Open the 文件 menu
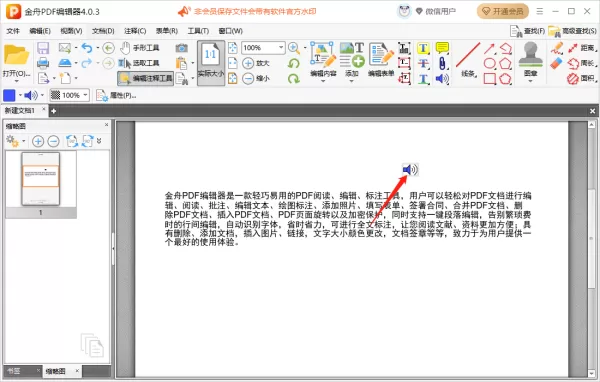Viewport: 600px width, 382px height. click(13, 31)
